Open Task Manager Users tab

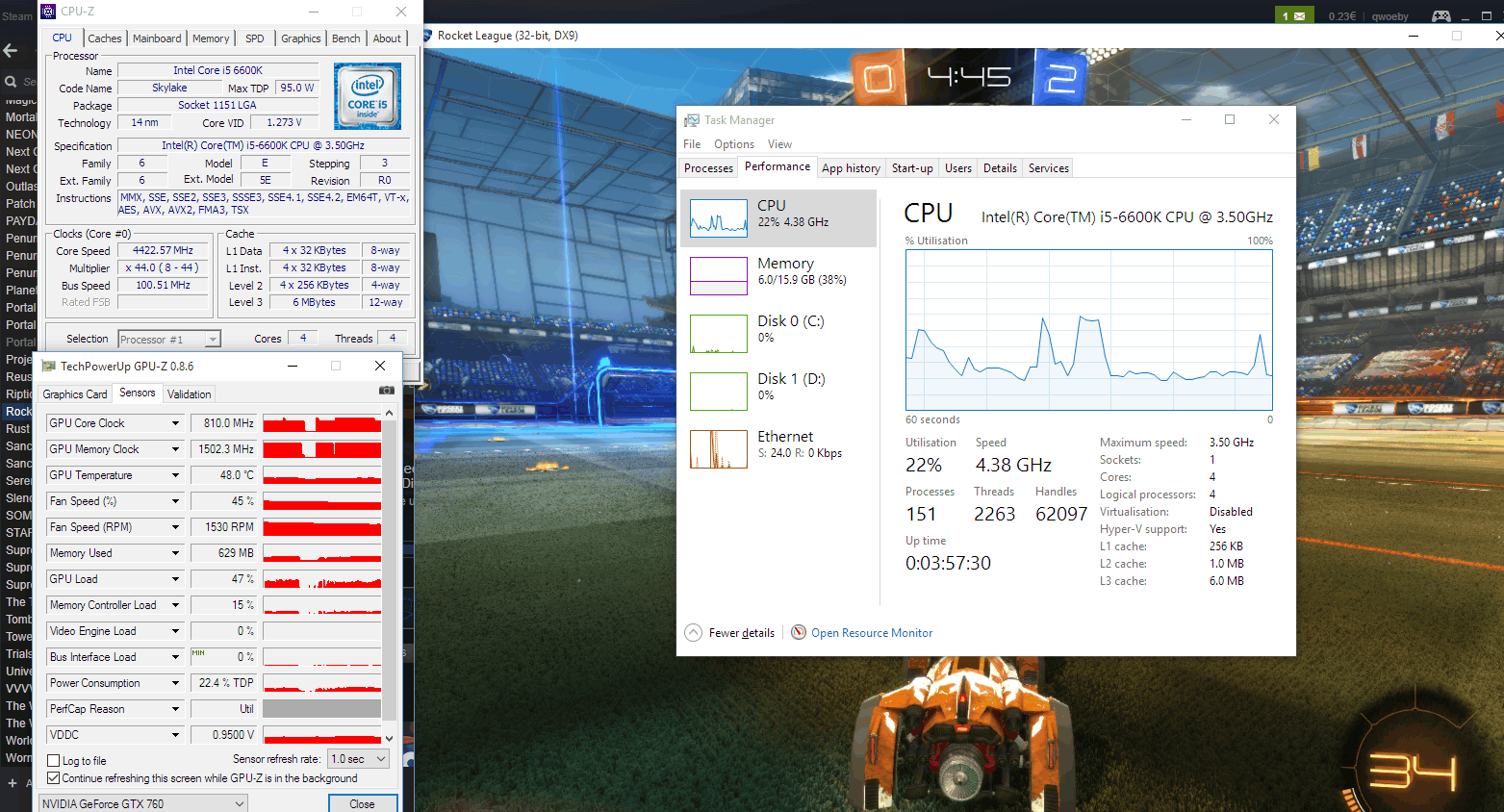(x=958, y=168)
